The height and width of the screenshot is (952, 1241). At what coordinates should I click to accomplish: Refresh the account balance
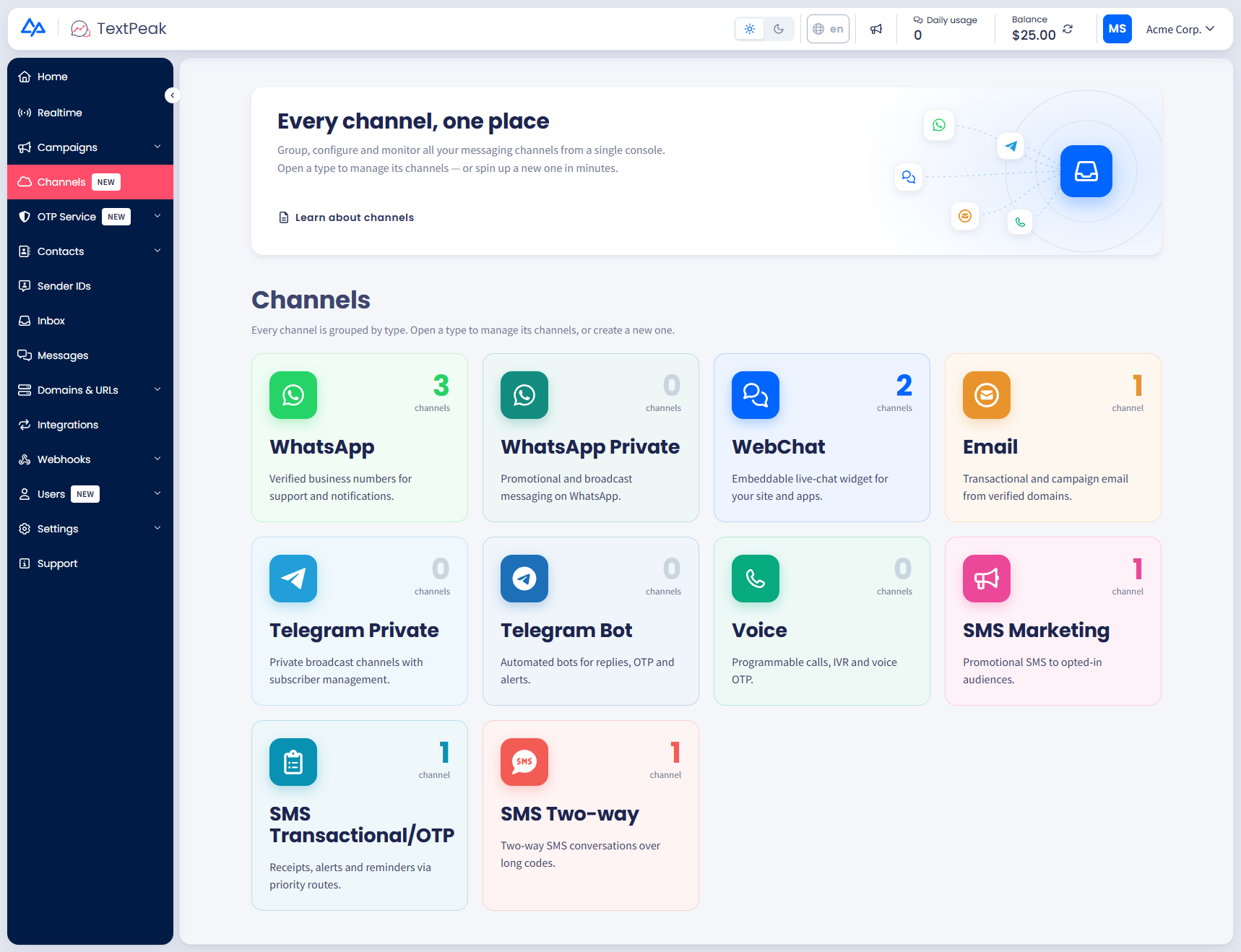click(x=1068, y=29)
